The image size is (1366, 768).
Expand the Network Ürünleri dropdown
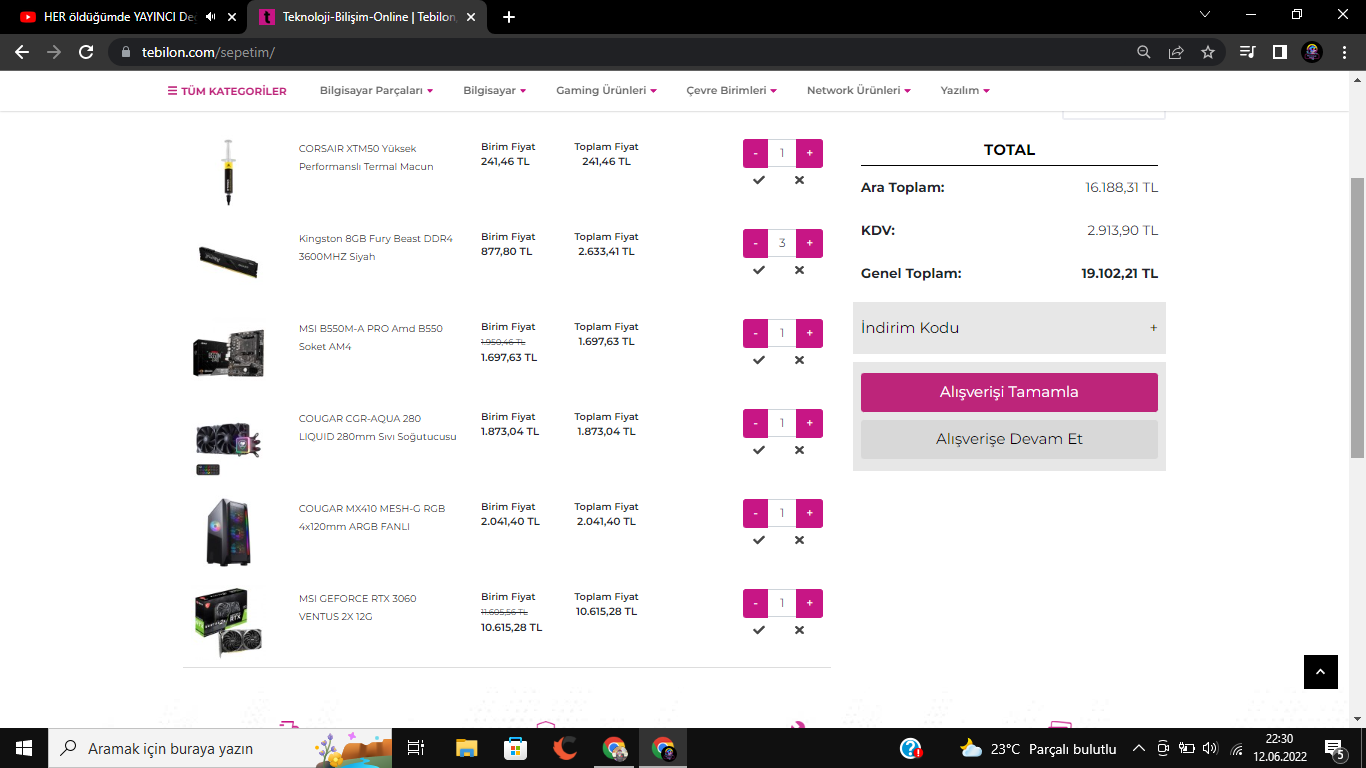pyautogui.click(x=858, y=91)
